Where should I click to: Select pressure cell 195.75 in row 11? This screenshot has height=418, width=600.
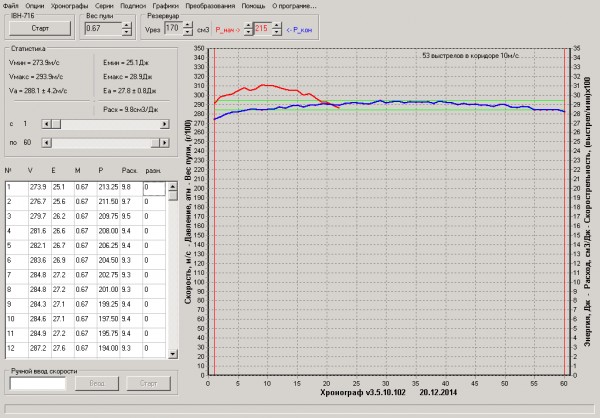click(x=108, y=333)
